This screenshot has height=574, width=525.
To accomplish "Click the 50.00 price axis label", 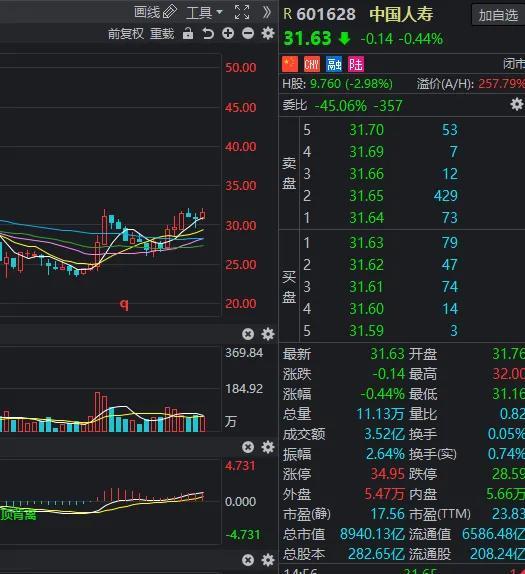I will tap(241, 67).
